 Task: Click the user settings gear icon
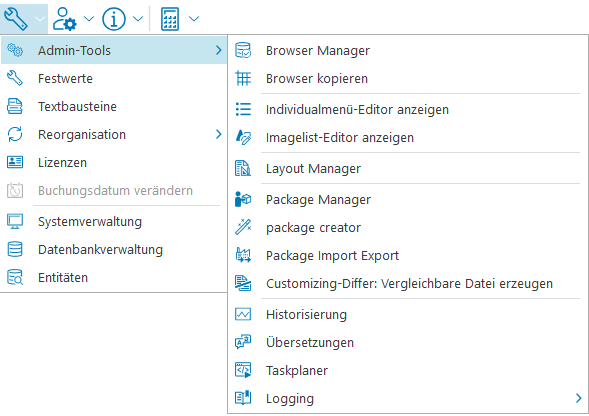[65, 19]
